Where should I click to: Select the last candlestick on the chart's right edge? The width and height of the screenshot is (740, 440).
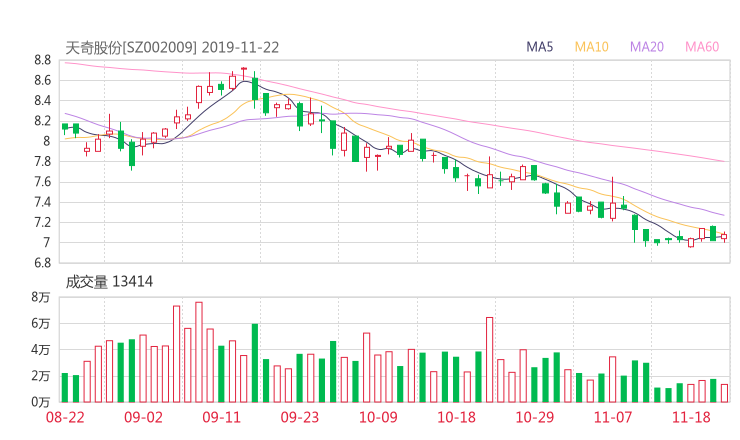tap(724, 237)
